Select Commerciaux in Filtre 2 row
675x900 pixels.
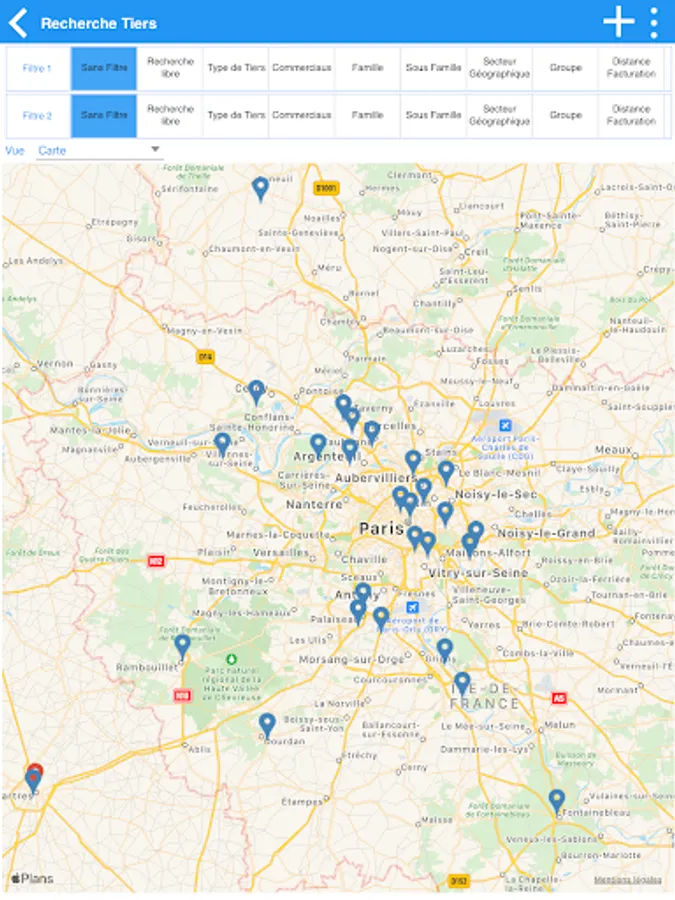pyautogui.click(x=302, y=116)
